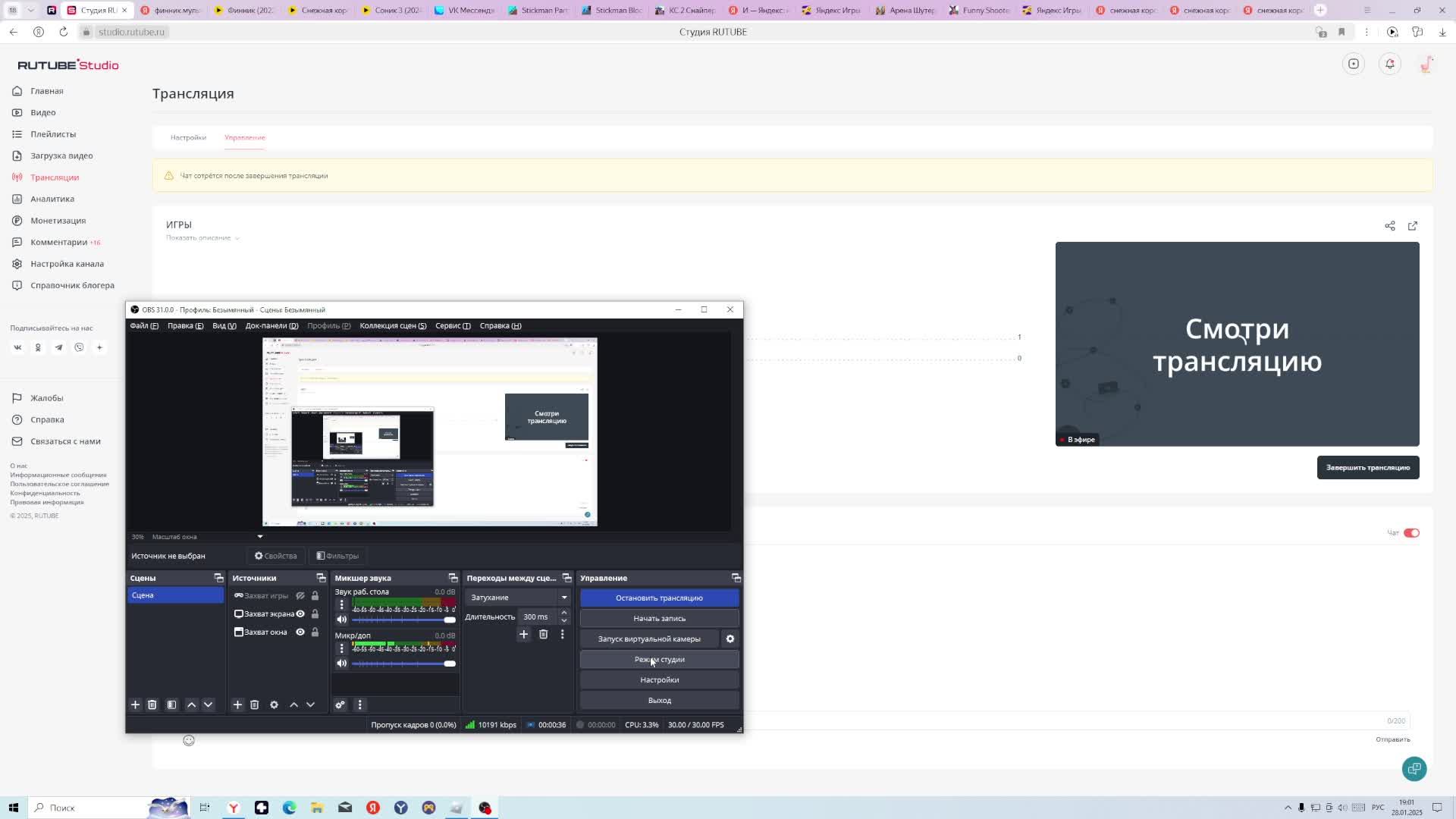This screenshot has width=1456, height=819.
Task: Click Остановить трансляцию button
Action: (659, 598)
